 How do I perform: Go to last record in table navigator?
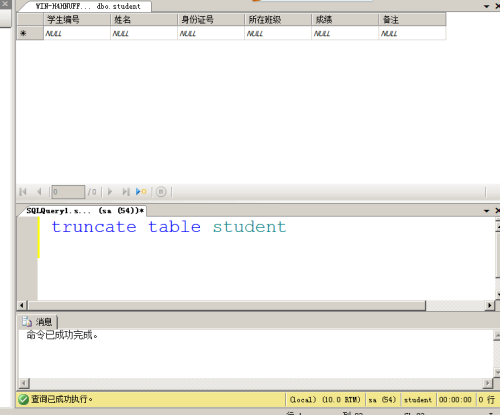tap(126, 192)
